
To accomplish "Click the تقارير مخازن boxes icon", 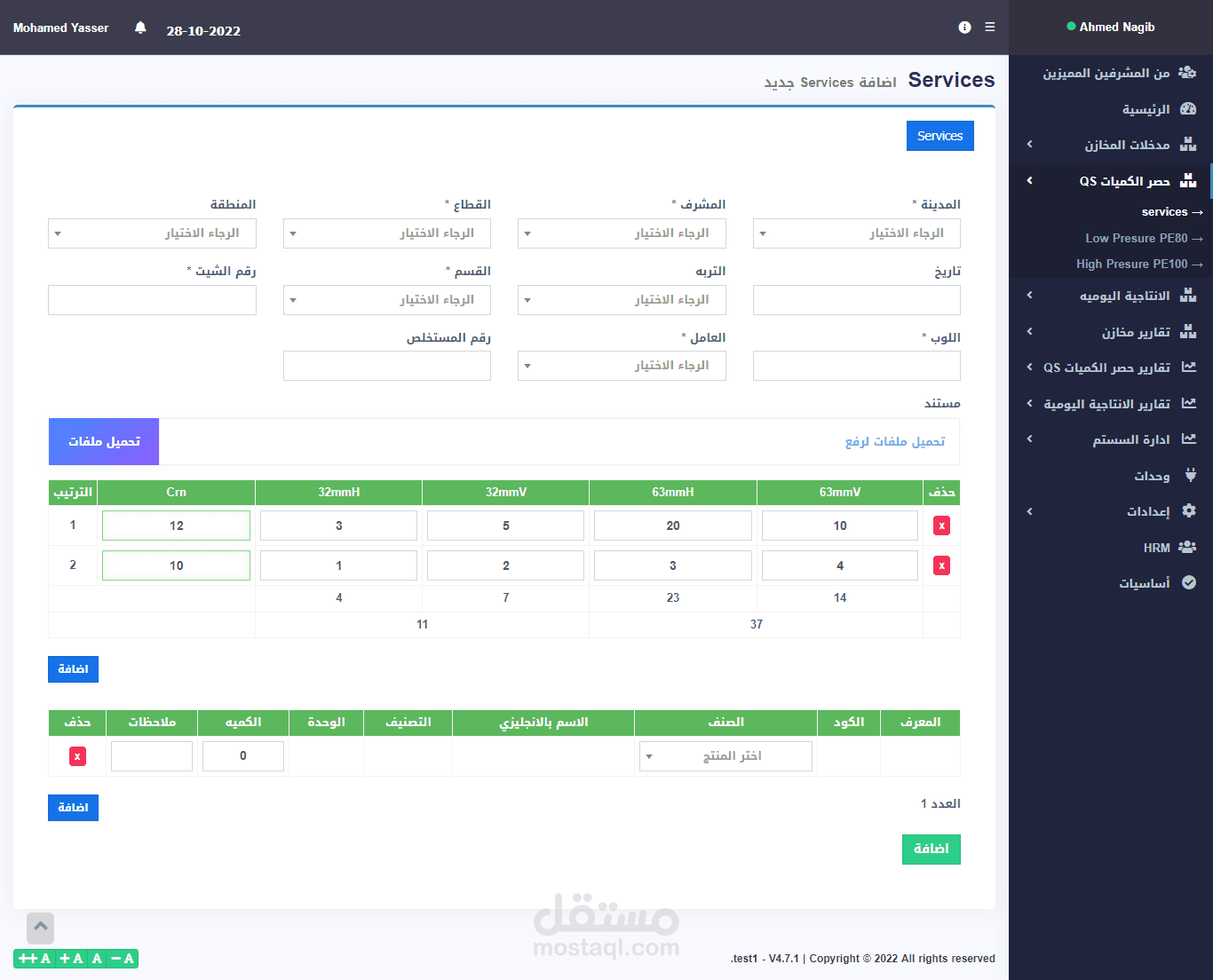I will point(1188,332).
